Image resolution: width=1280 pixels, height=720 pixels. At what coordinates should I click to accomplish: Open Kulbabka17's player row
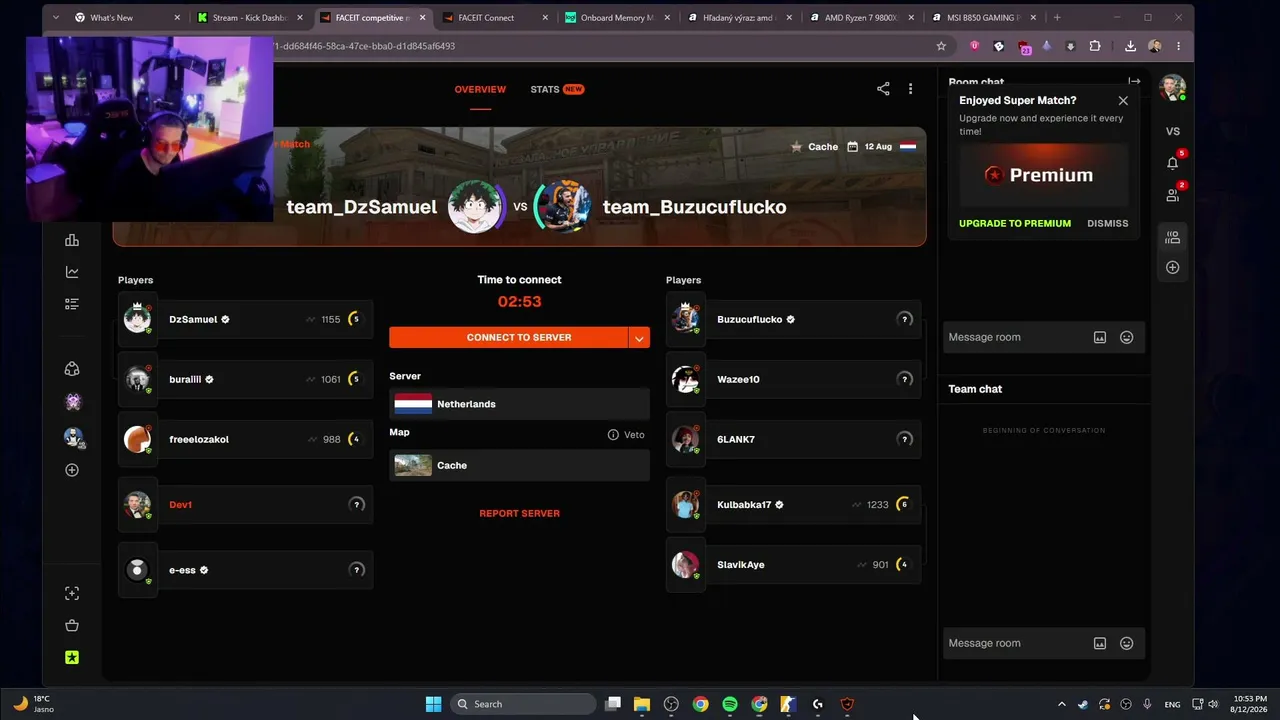(x=793, y=505)
